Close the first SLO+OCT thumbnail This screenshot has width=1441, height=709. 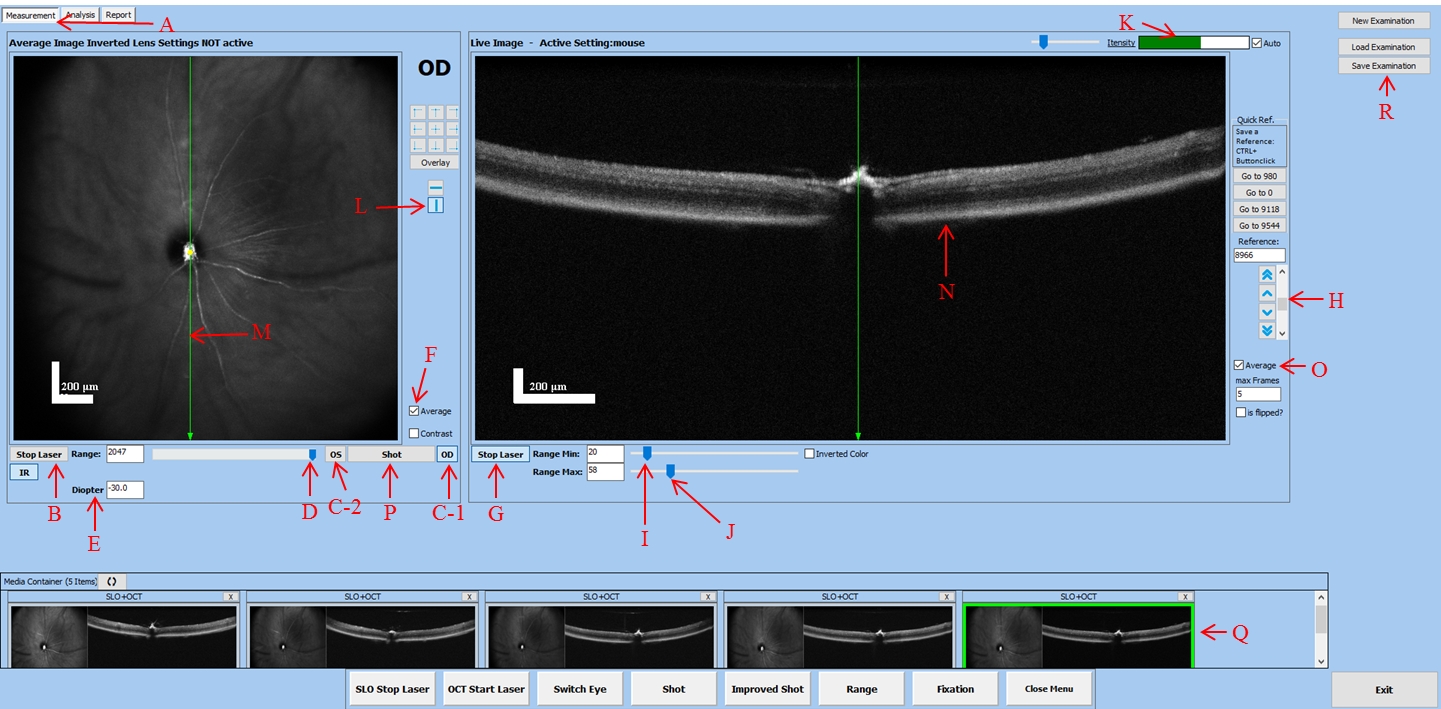(231, 596)
